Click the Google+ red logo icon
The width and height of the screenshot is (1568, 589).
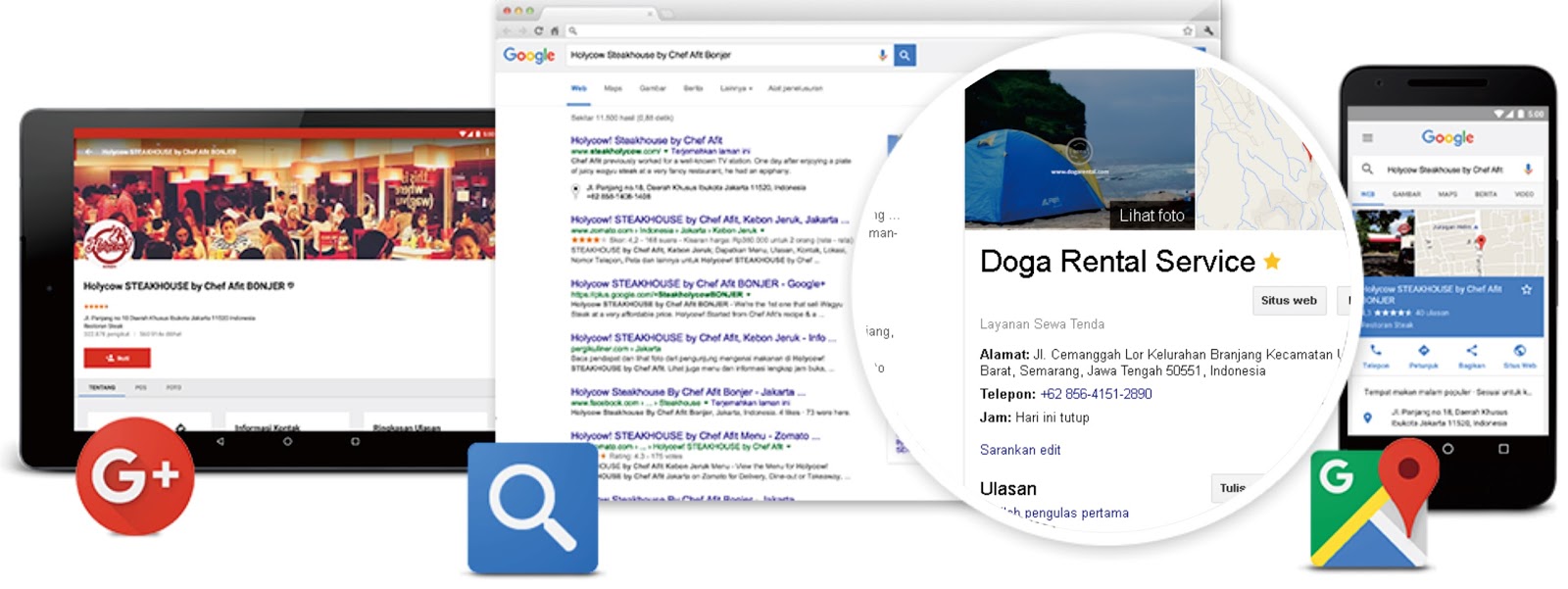click(x=135, y=476)
